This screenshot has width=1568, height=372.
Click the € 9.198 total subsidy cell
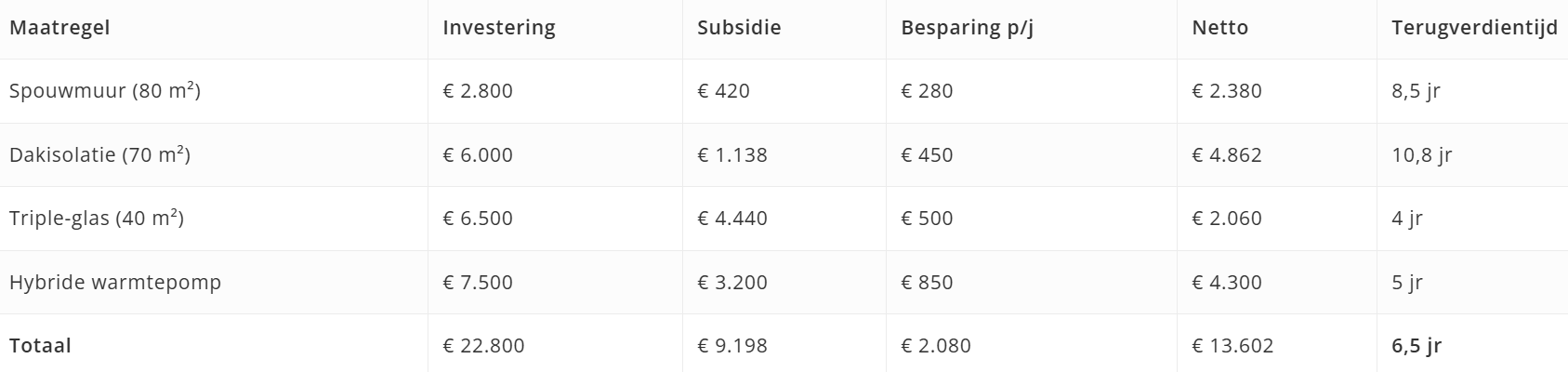(732, 346)
